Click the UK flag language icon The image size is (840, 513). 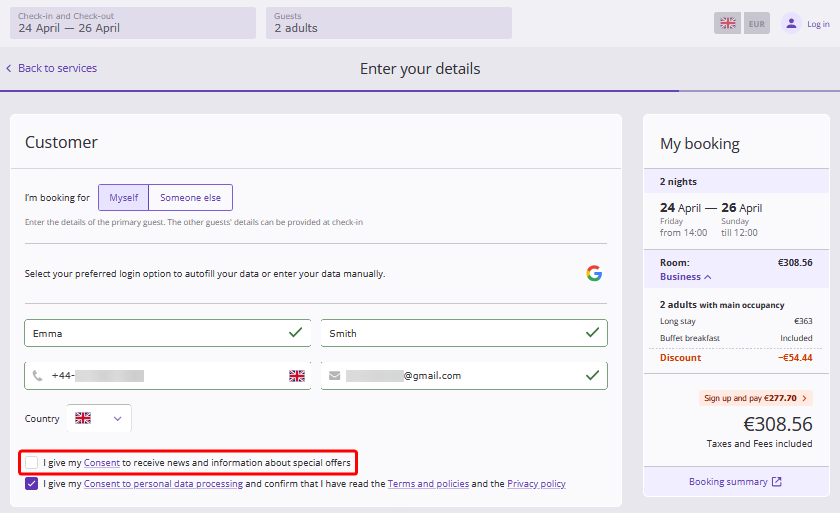(727, 23)
